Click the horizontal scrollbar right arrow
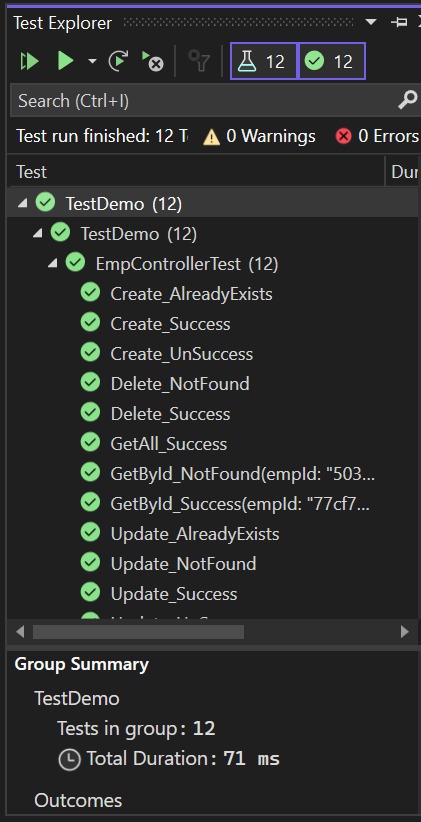The height and width of the screenshot is (822, 421). (x=405, y=632)
